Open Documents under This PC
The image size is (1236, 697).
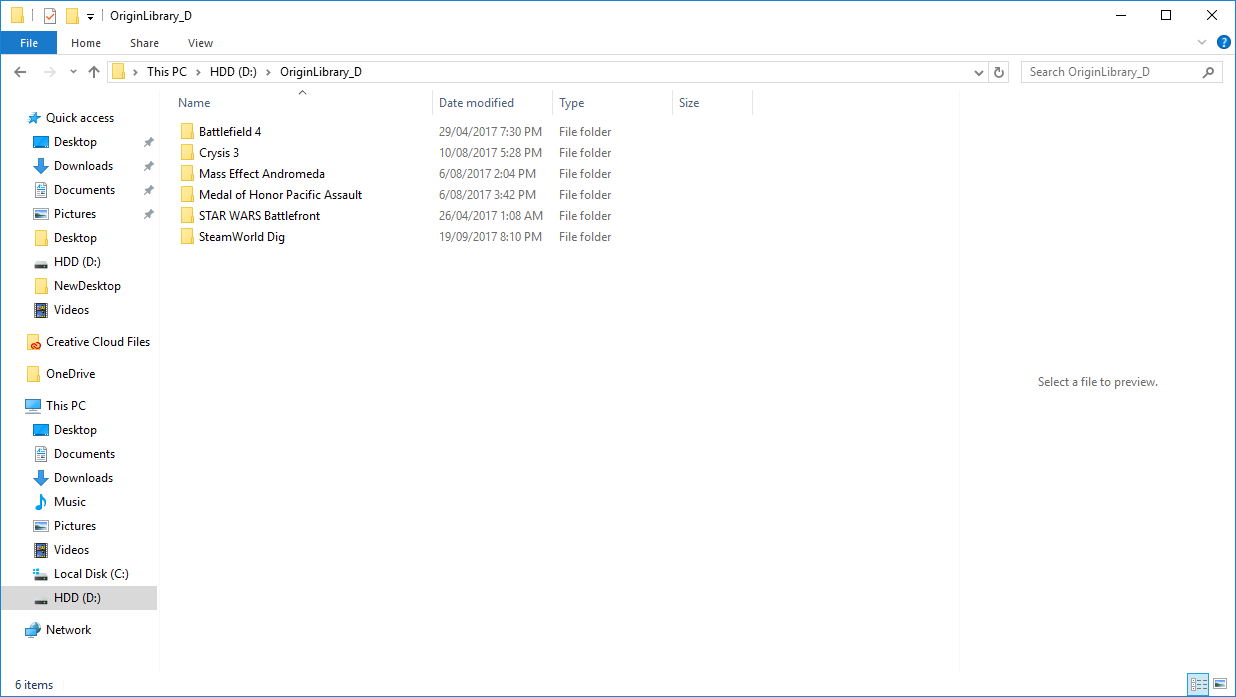(84, 454)
